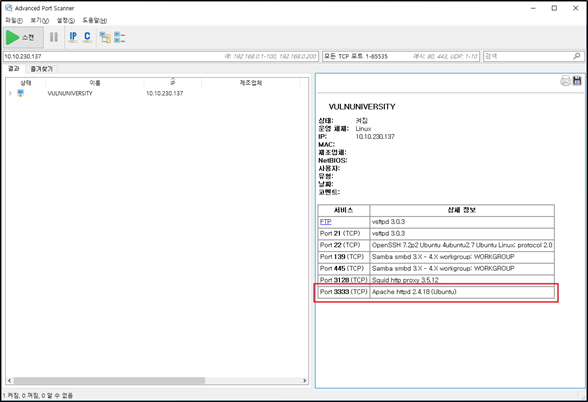Click the Port 22 (TCP) row
The height and width of the screenshot is (402, 588).
pos(436,245)
